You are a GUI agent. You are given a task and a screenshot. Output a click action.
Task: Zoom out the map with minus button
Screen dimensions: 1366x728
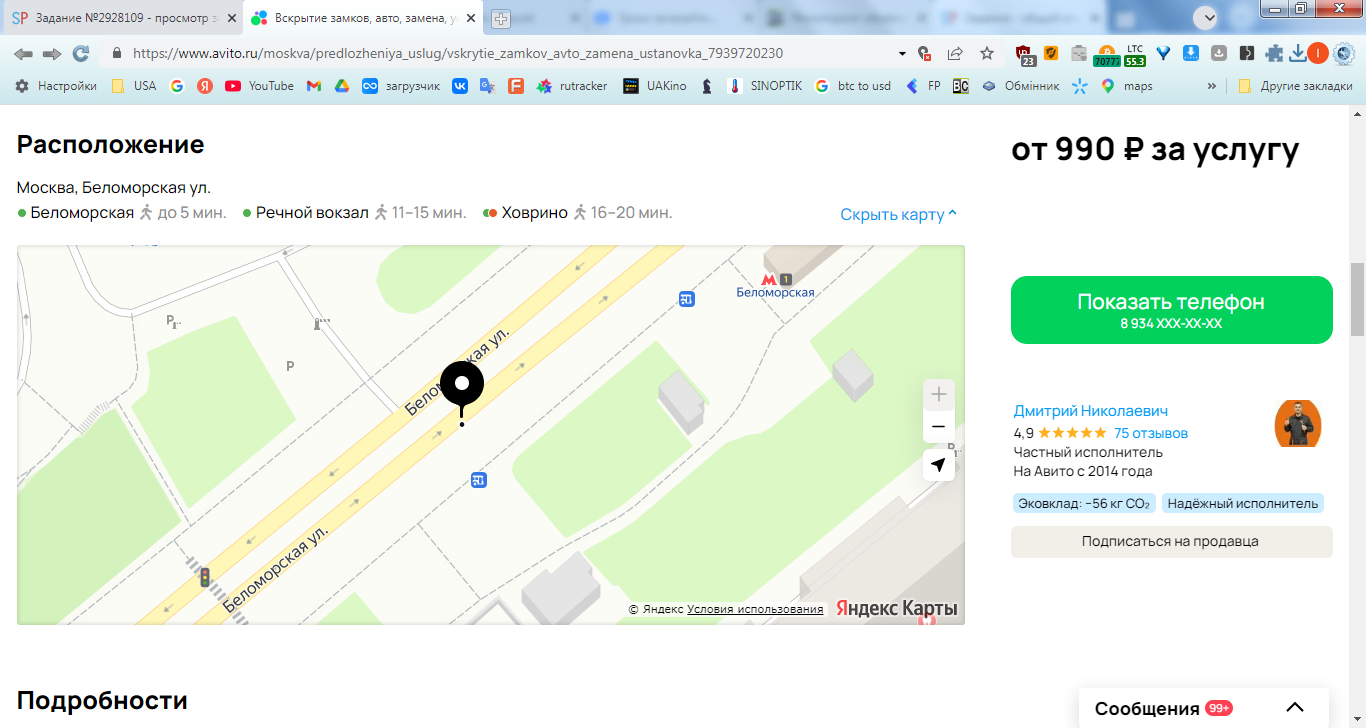tap(938, 427)
